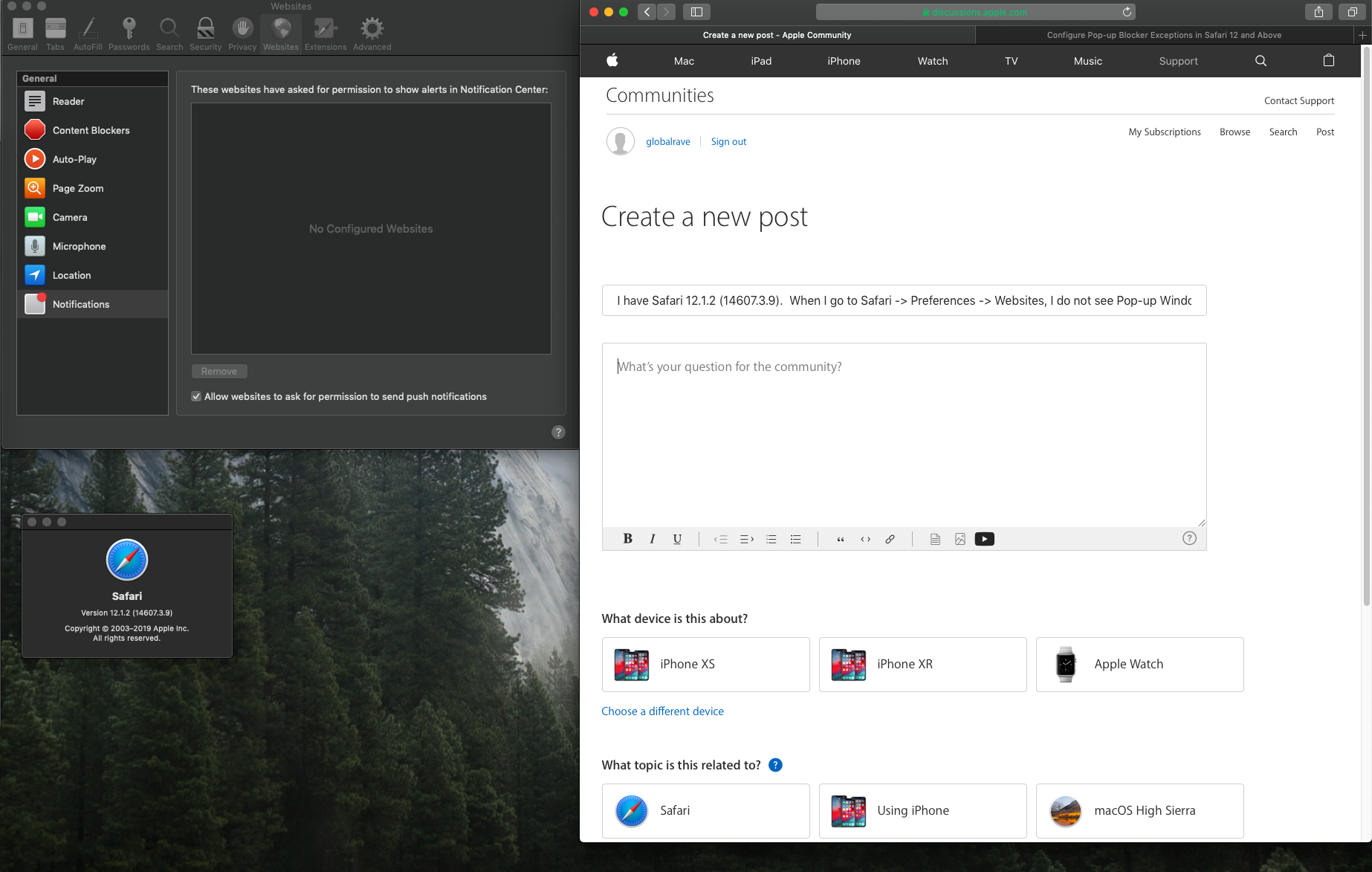Select Camera in sidebar
Viewport: 1372px width, 872px height.
coord(93,217)
